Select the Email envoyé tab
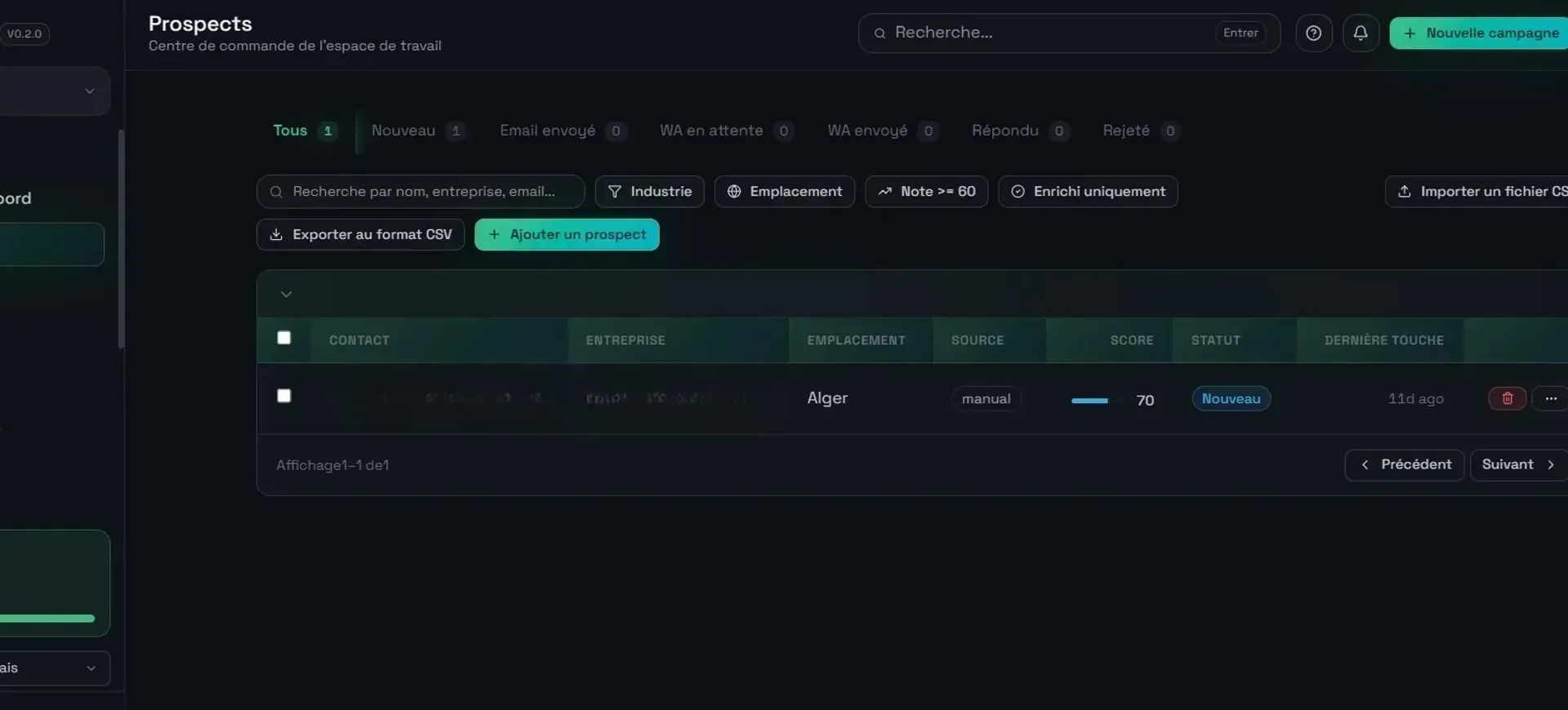This screenshot has height=710, width=1568. tap(563, 131)
